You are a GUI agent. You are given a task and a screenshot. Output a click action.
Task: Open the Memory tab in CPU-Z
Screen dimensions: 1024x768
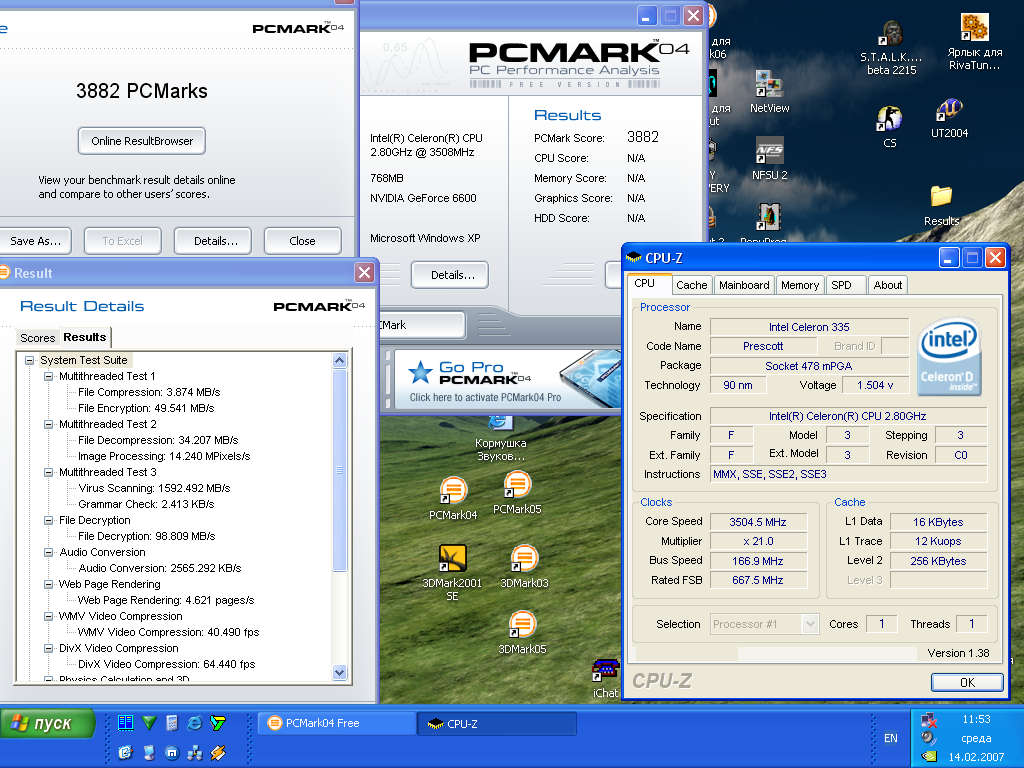(799, 285)
